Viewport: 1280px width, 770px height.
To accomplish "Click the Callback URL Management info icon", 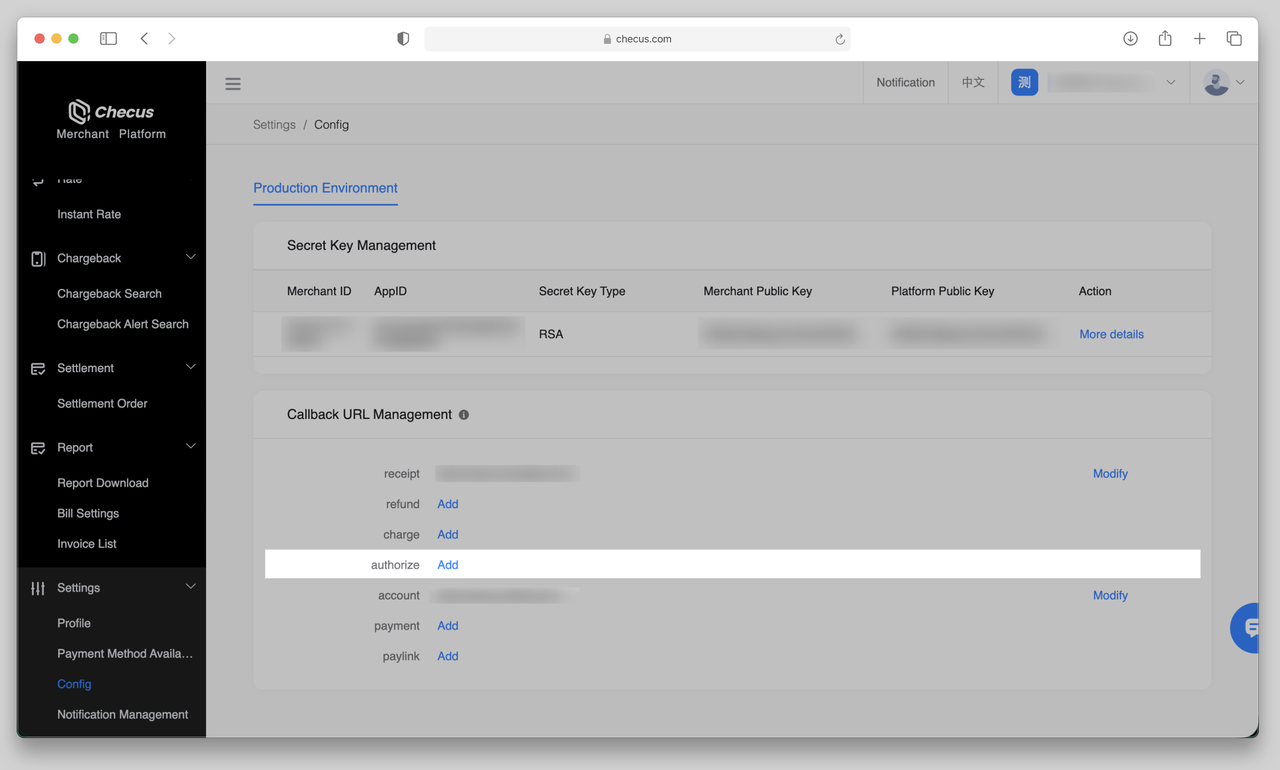I will (464, 415).
